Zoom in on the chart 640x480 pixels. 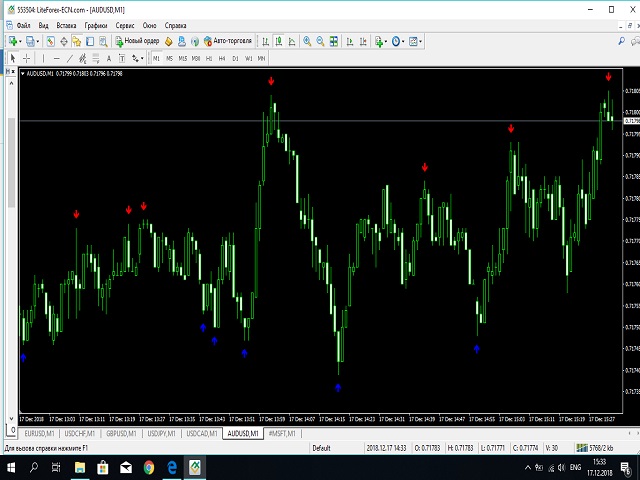[307, 41]
